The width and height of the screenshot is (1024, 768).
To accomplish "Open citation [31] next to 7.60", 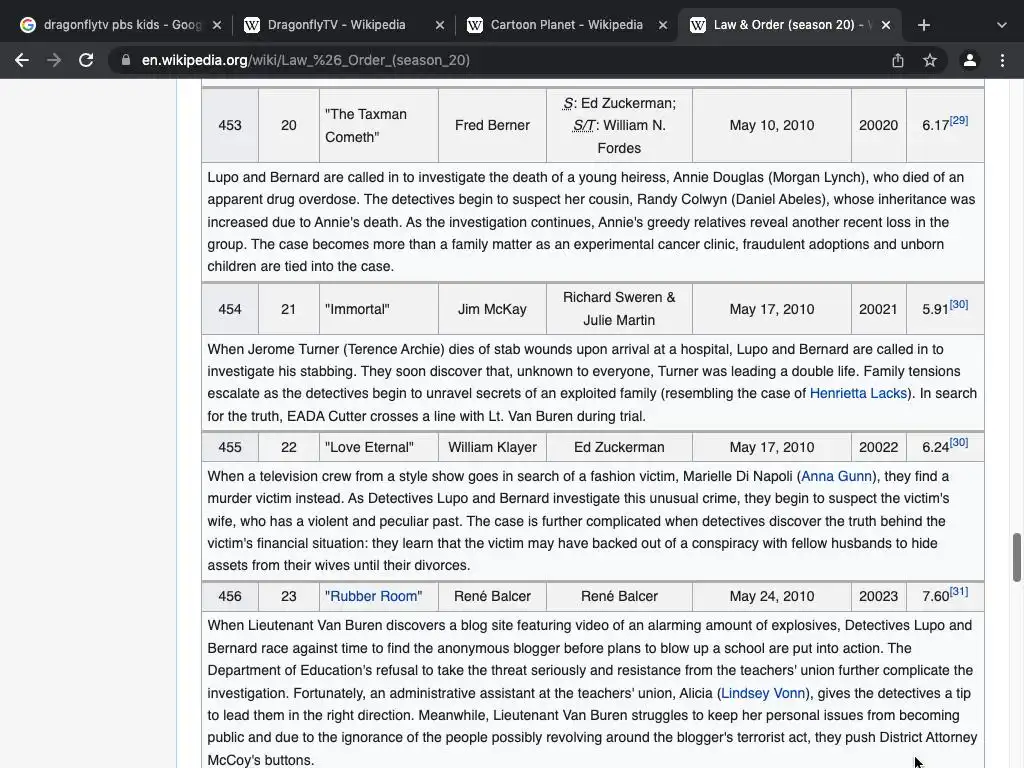I will (x=959, y=591).
